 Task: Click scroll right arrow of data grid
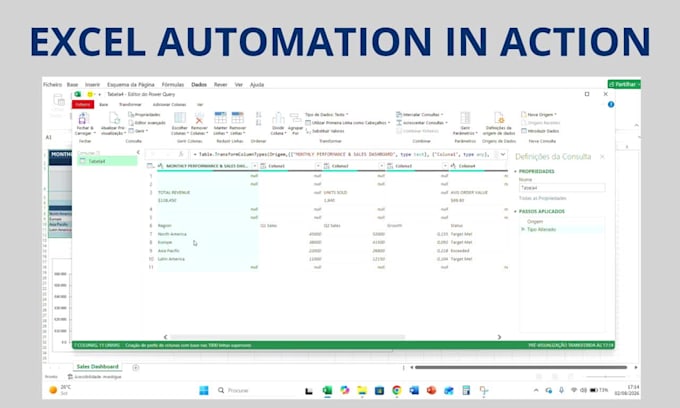[499, 337]
